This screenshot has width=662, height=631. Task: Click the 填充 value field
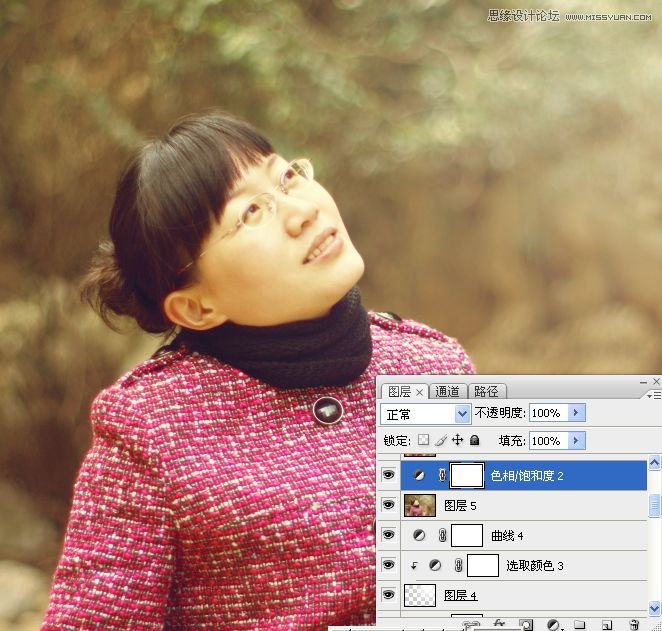[x=548, y=441]
